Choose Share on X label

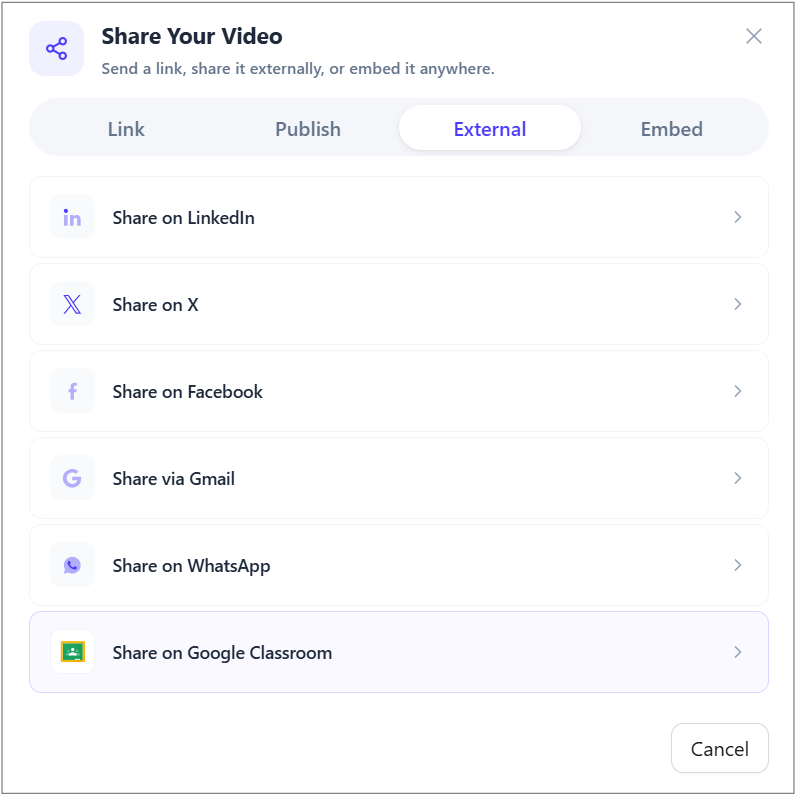tap(155, 305)
